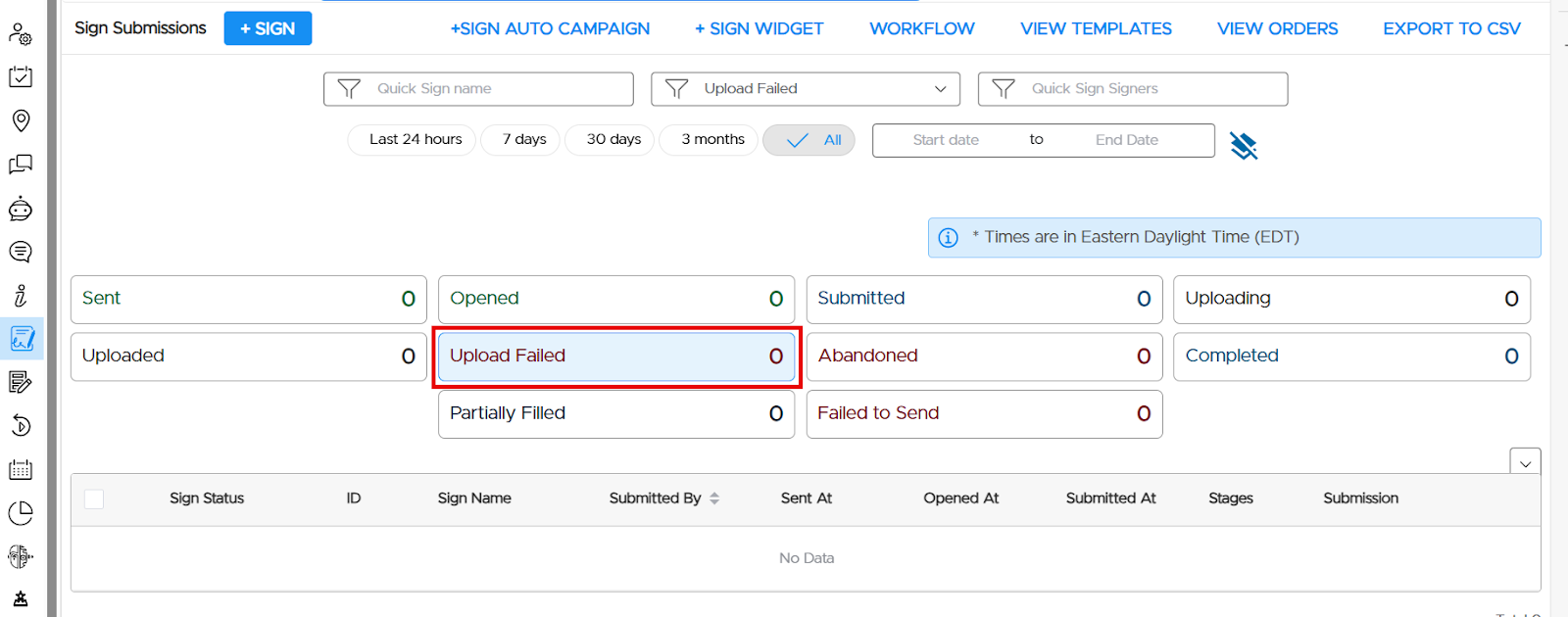Go to View Templates
Image resolution: width=1568 pixels, height=617 pixels.
(x=1096, y=29)
